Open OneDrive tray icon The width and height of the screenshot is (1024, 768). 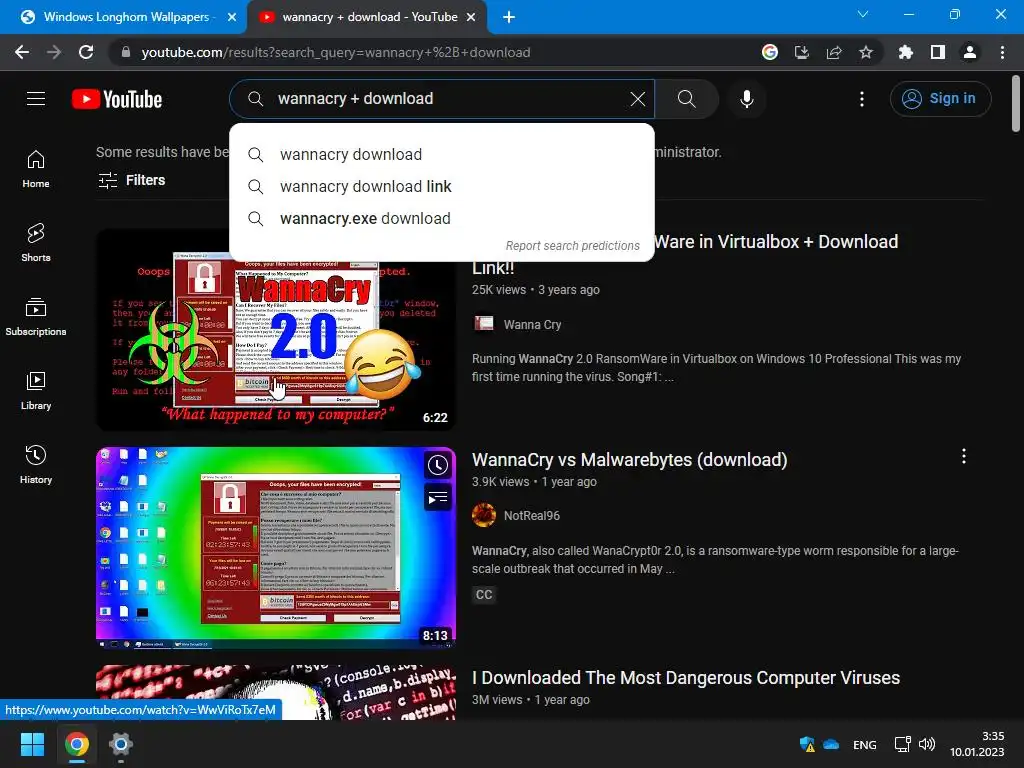[x=831, y=744]
